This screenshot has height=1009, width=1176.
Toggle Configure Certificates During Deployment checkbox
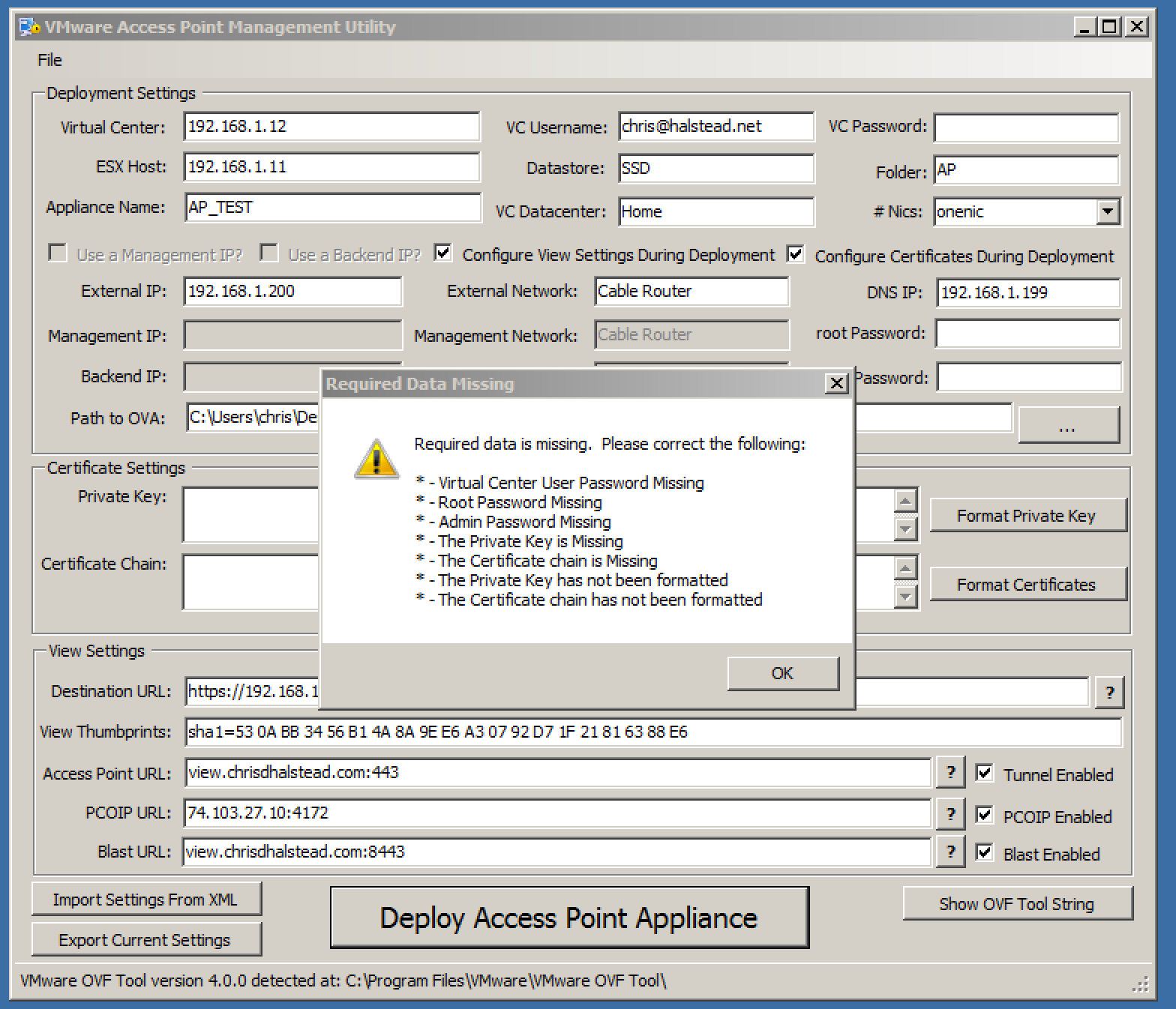tap(796, 254)
